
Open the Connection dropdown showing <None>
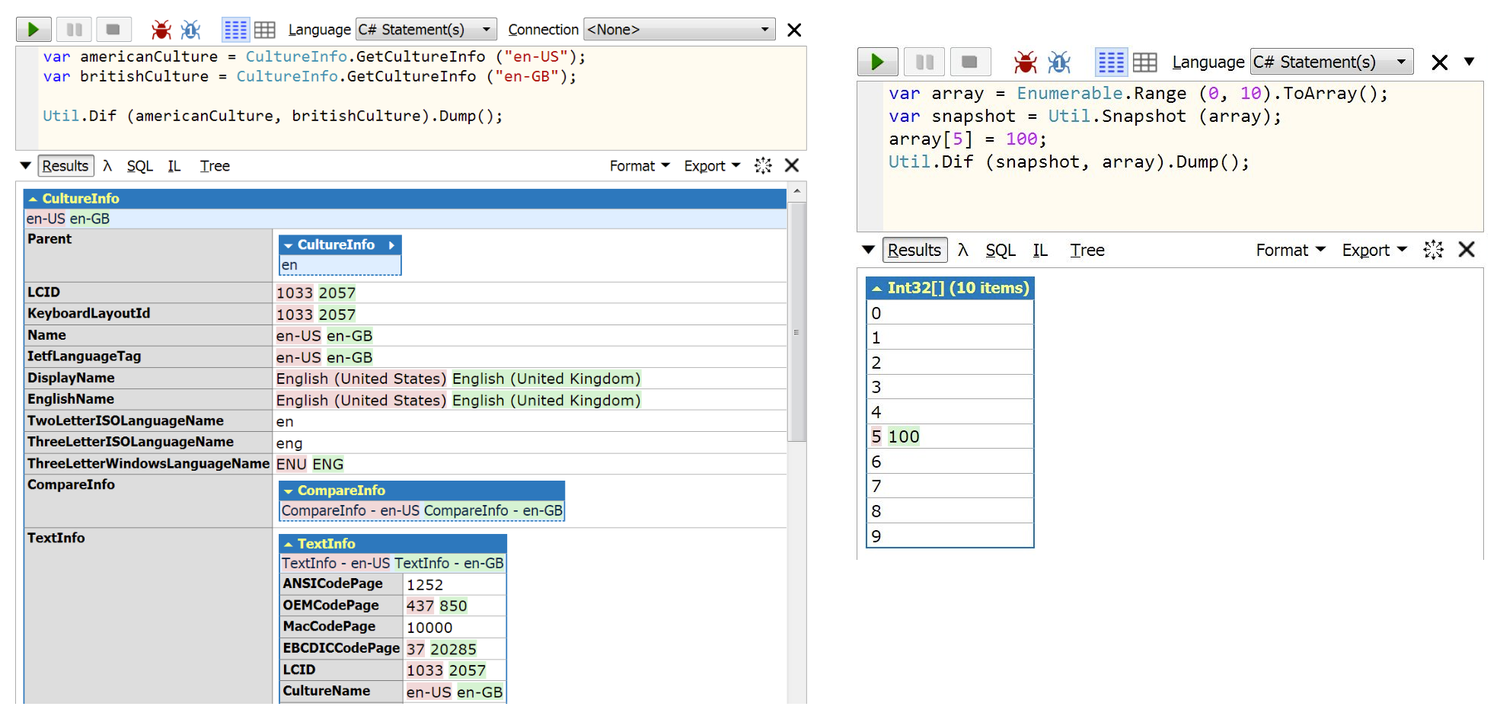click(x=679, y=30)
